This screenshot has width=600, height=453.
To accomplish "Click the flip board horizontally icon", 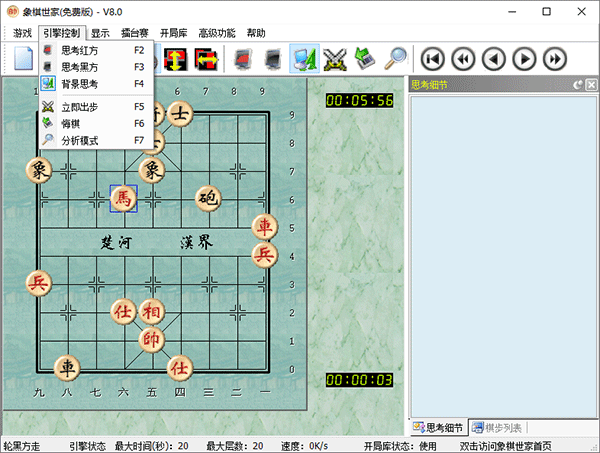I will point(206,59).
